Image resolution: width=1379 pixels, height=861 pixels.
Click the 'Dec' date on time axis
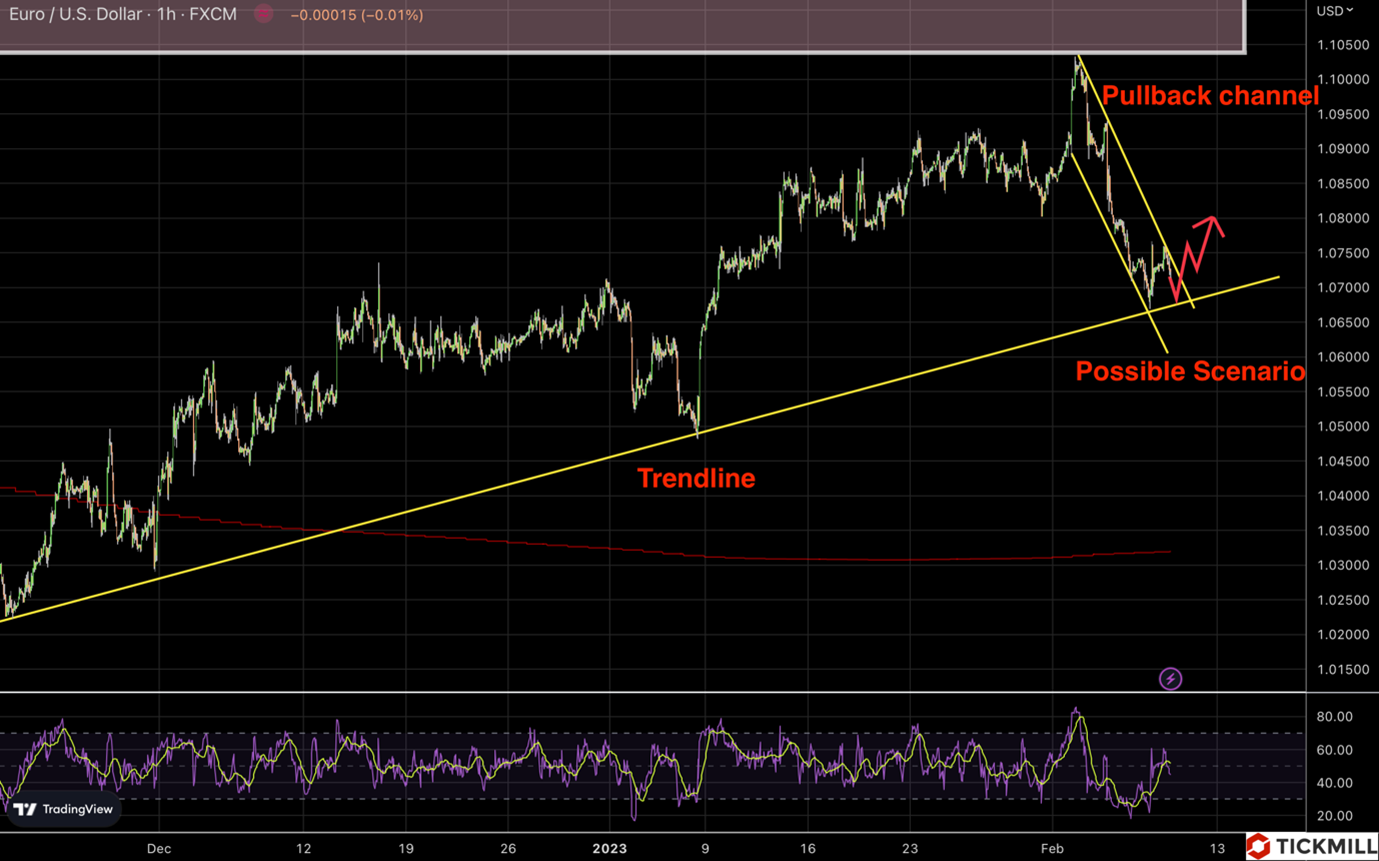158,848
